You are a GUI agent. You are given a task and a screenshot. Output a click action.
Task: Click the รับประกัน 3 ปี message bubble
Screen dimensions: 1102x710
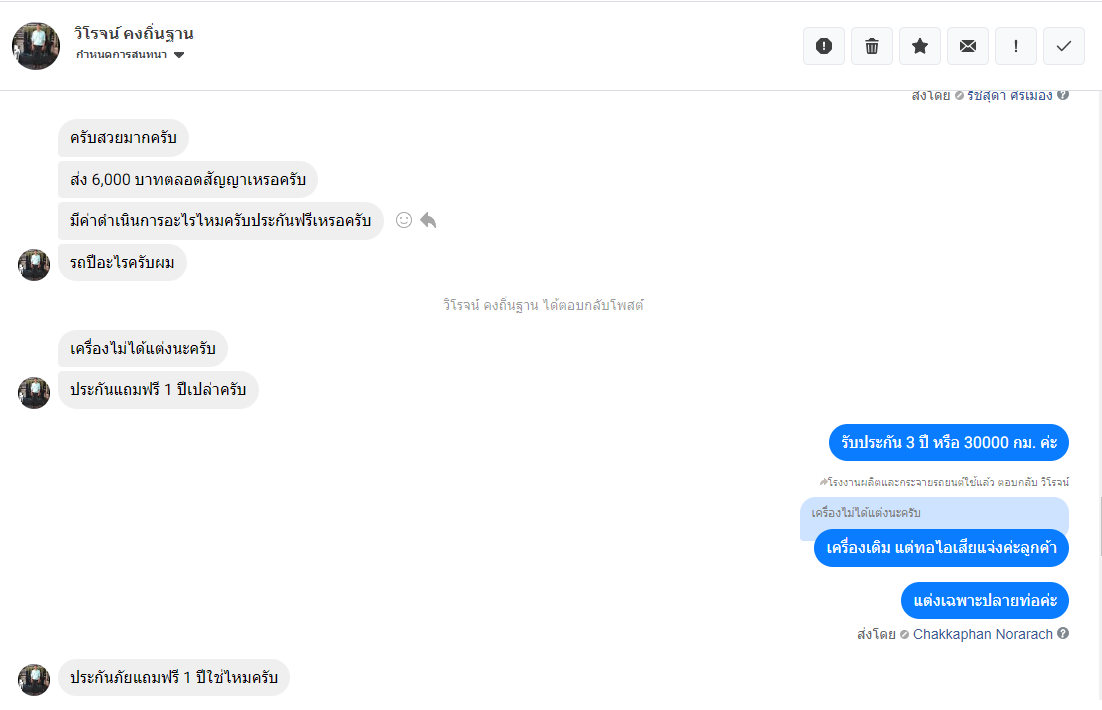pyautogui.click(x=949, y=442)
